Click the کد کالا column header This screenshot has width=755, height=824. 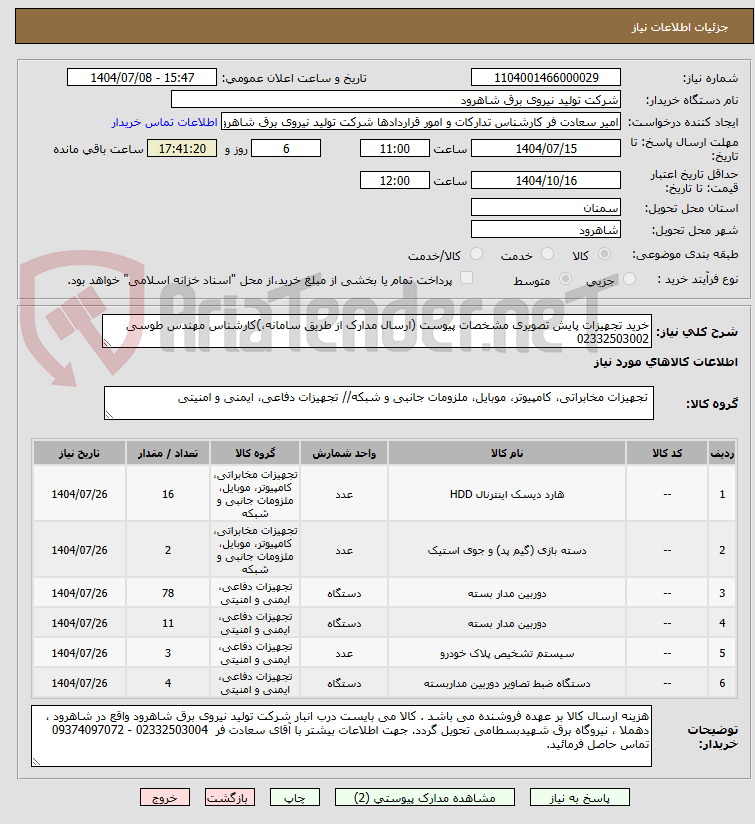point(667,453)
